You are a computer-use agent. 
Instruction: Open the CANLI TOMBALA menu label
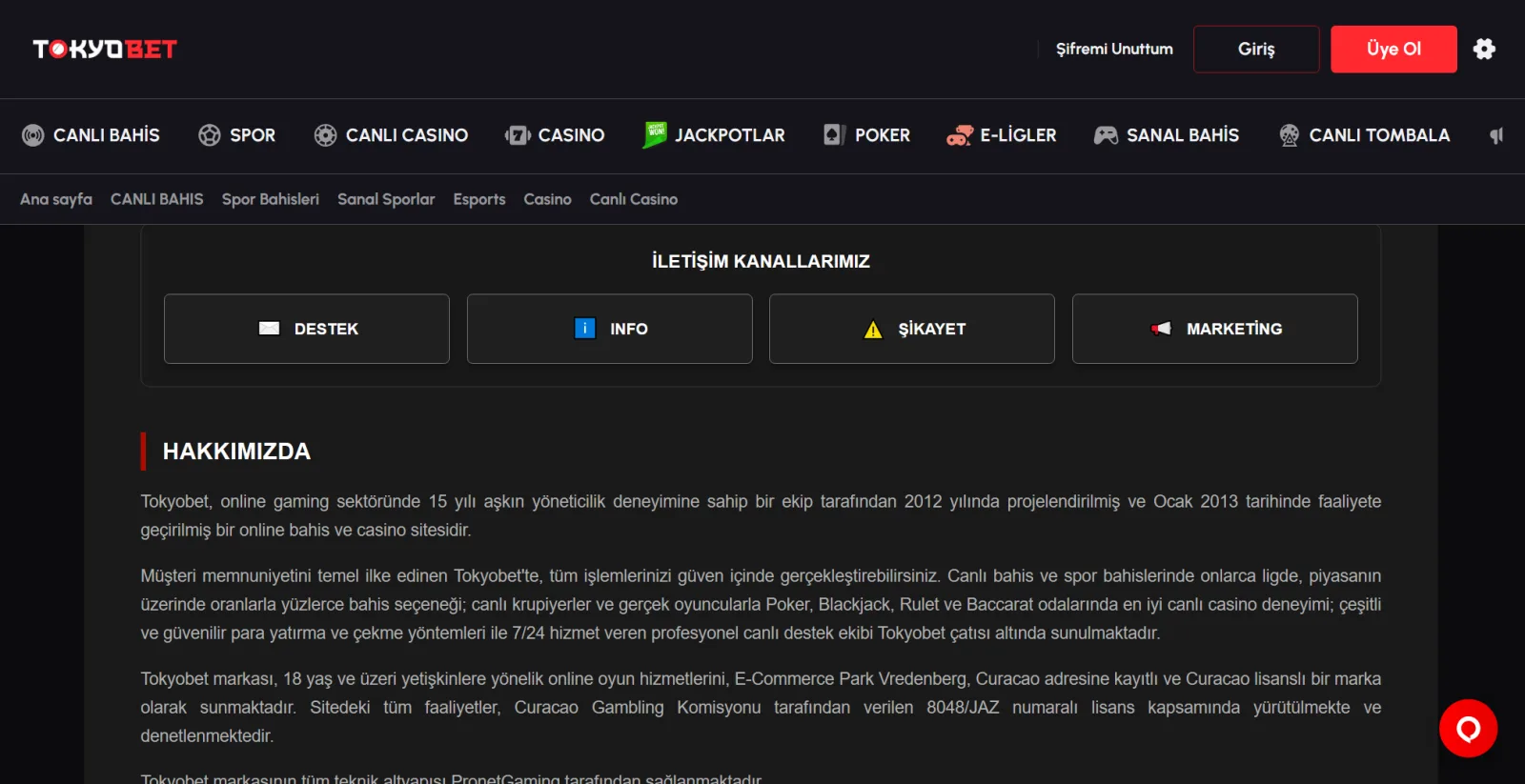tap(1379, 135)
